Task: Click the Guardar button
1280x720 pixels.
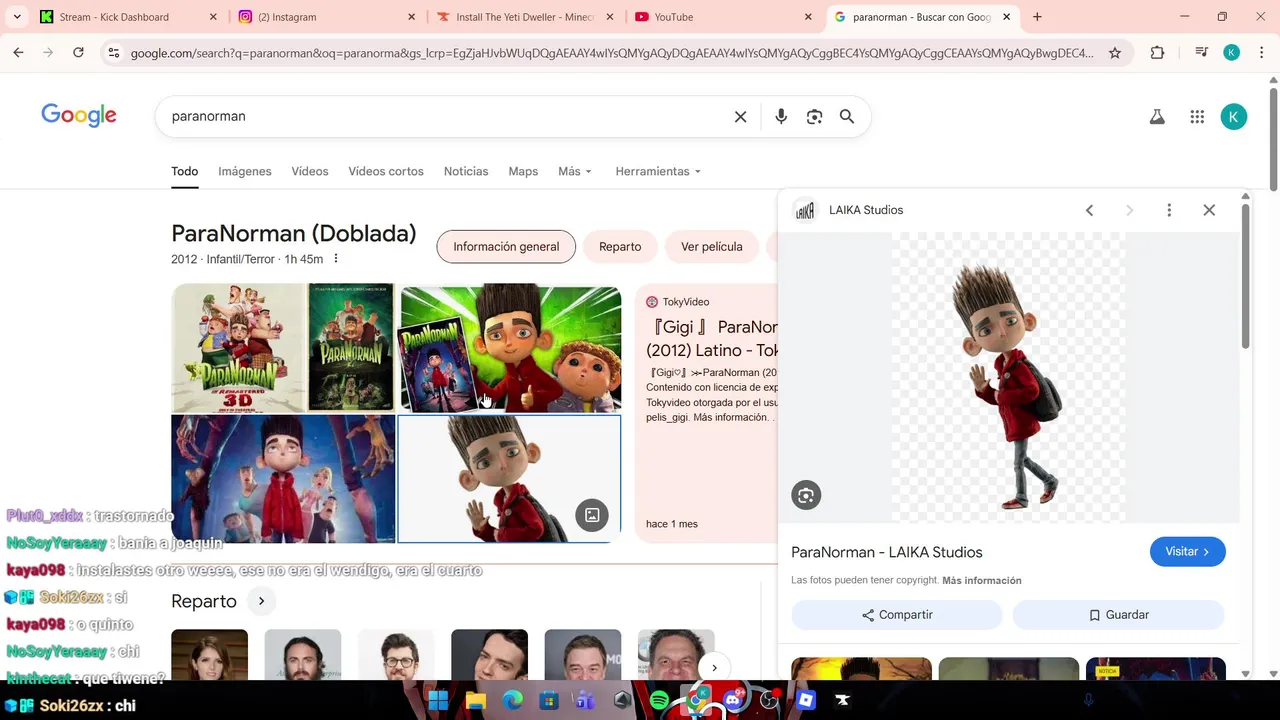Action: pos(1118,615)
